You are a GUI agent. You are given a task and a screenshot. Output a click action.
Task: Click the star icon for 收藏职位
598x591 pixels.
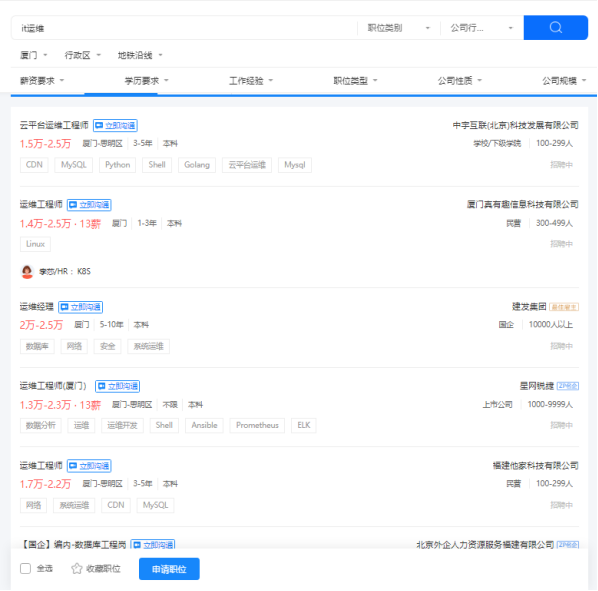(x=77, y=568)
